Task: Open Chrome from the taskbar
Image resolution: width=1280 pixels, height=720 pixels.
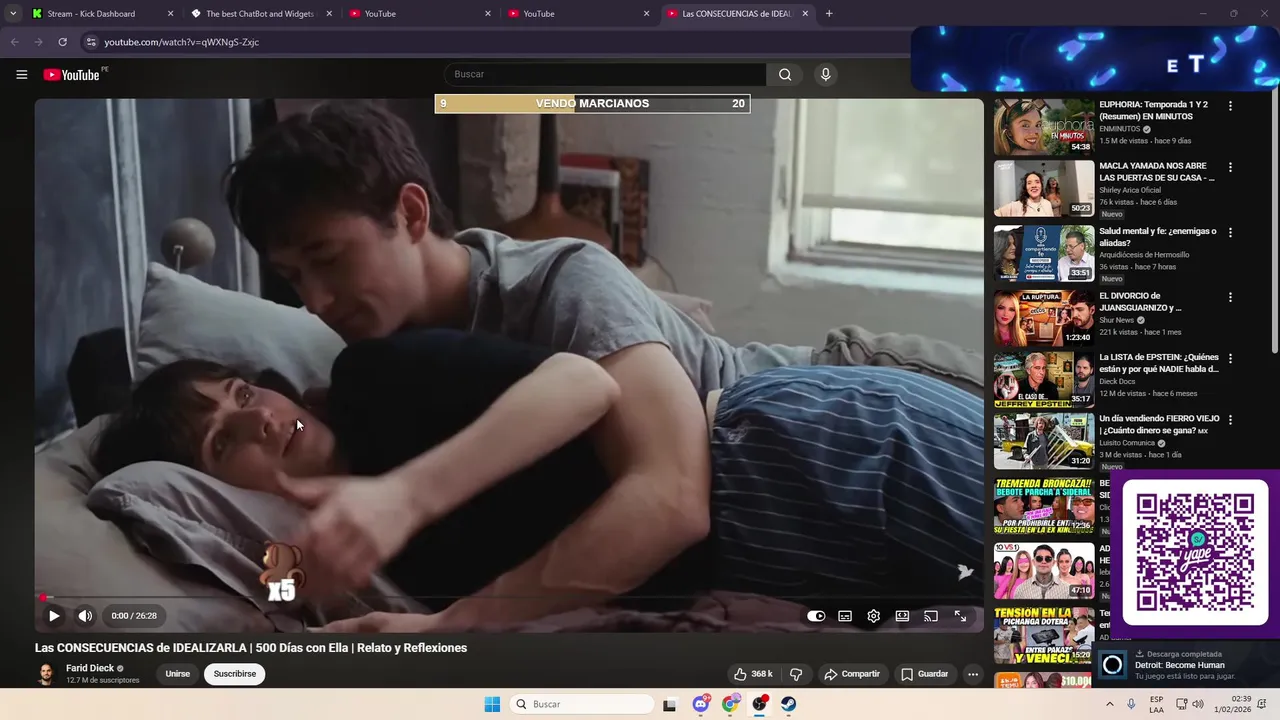Action: click(730, 704)
